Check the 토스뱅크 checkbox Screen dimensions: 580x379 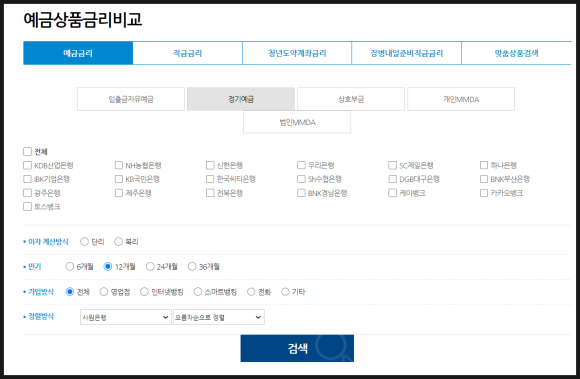(x=27, y=206)
